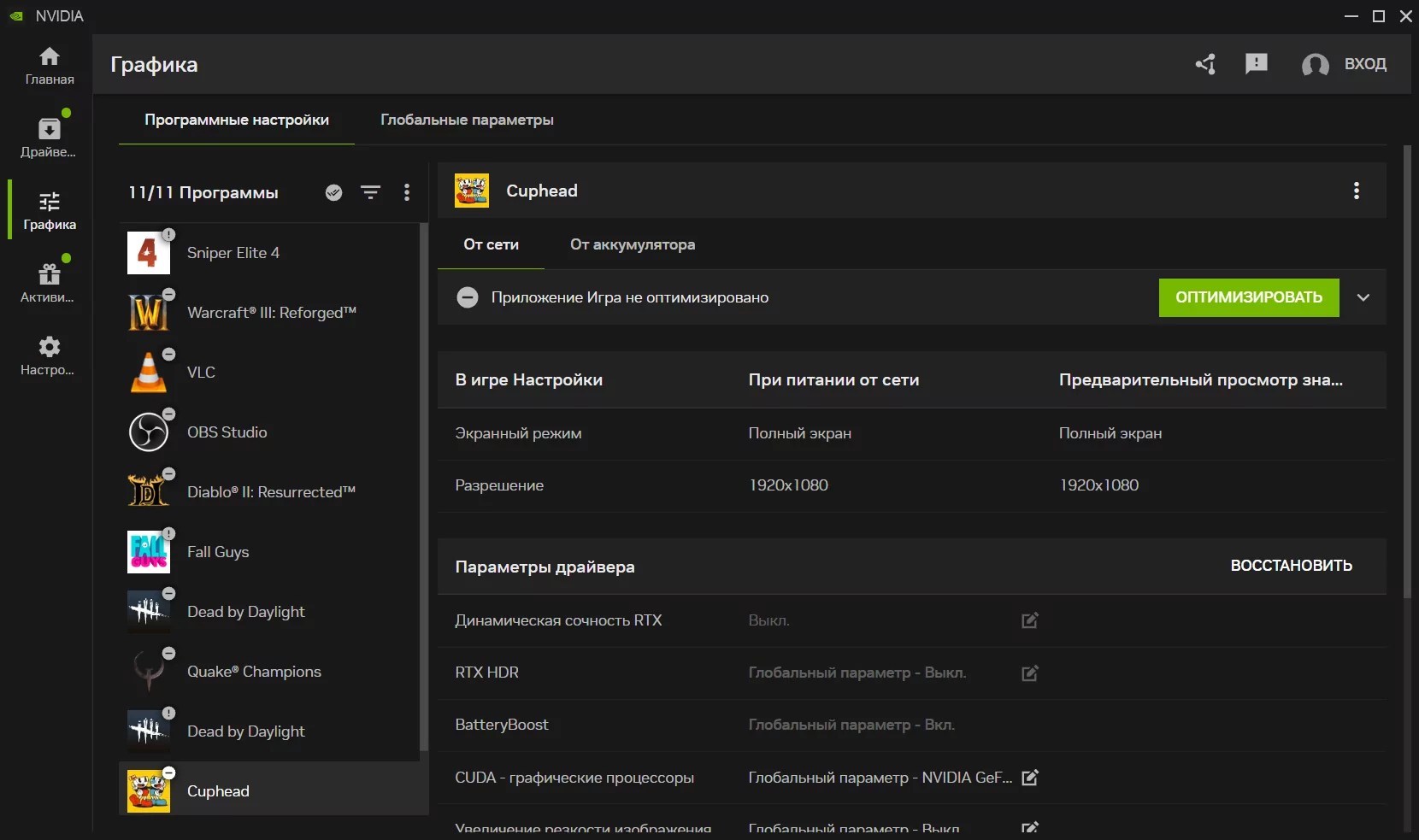Click the BatteryBoost setting row
1419x840 pixels.
click(x=911, y=725)
